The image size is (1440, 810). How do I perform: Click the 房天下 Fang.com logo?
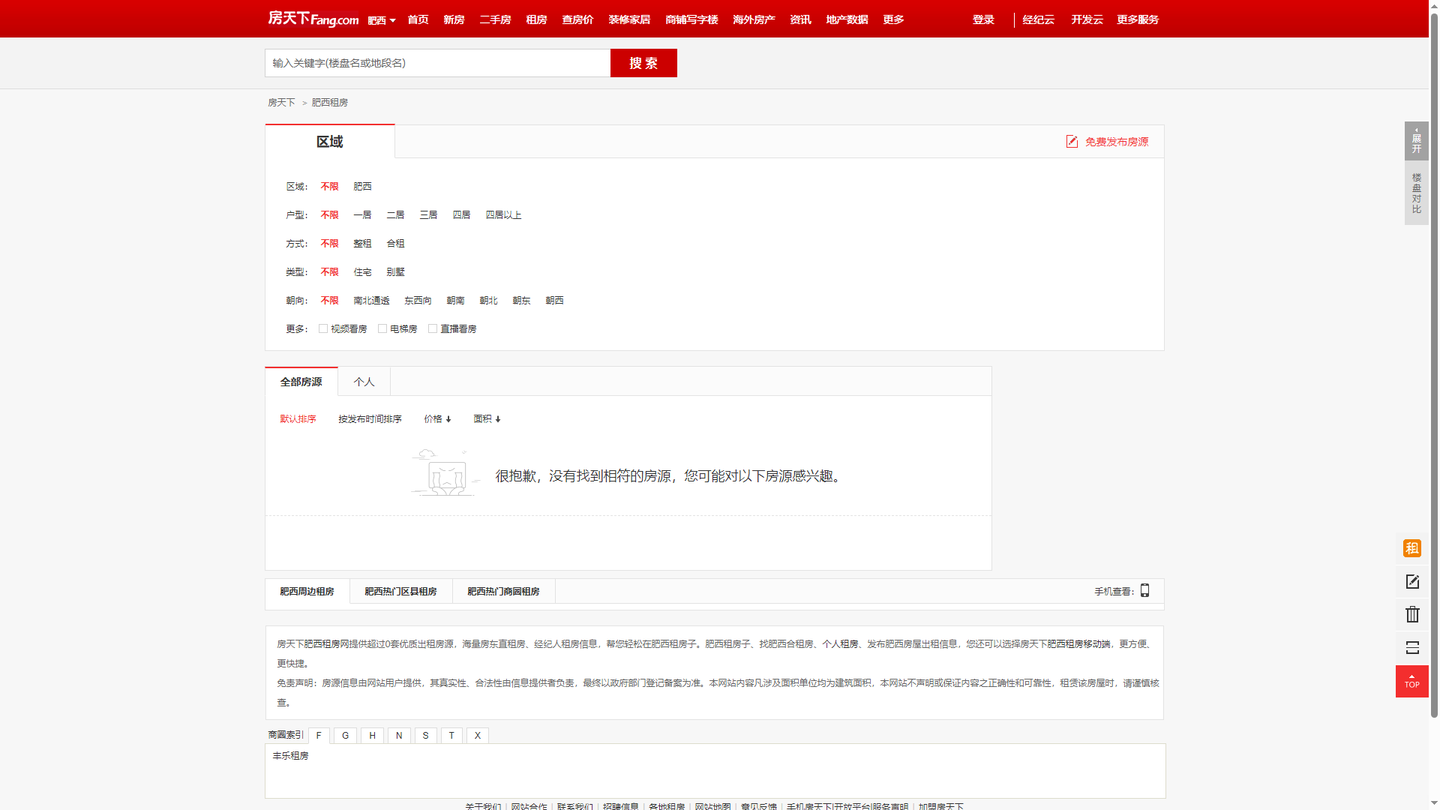[x=313, y=19]
